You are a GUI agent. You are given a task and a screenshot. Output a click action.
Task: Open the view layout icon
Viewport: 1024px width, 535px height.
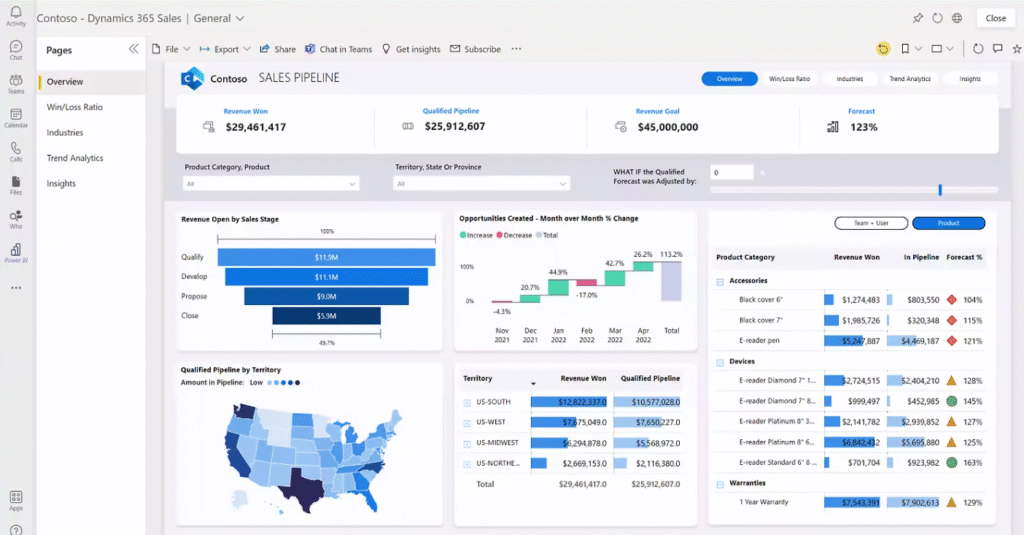point(936,49)
